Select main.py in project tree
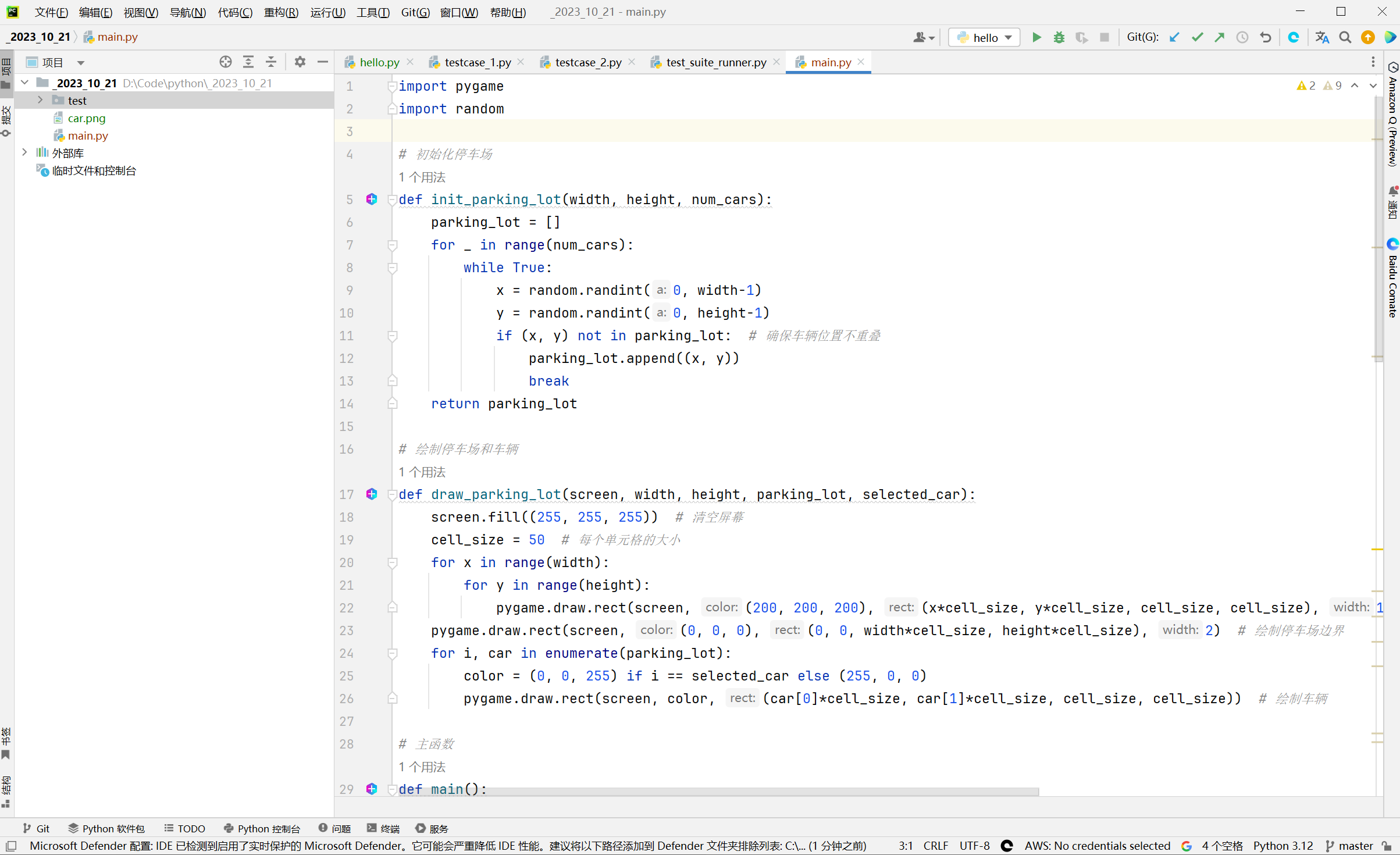This screenshot has width=1400, height=855. (x=88, y=136)
